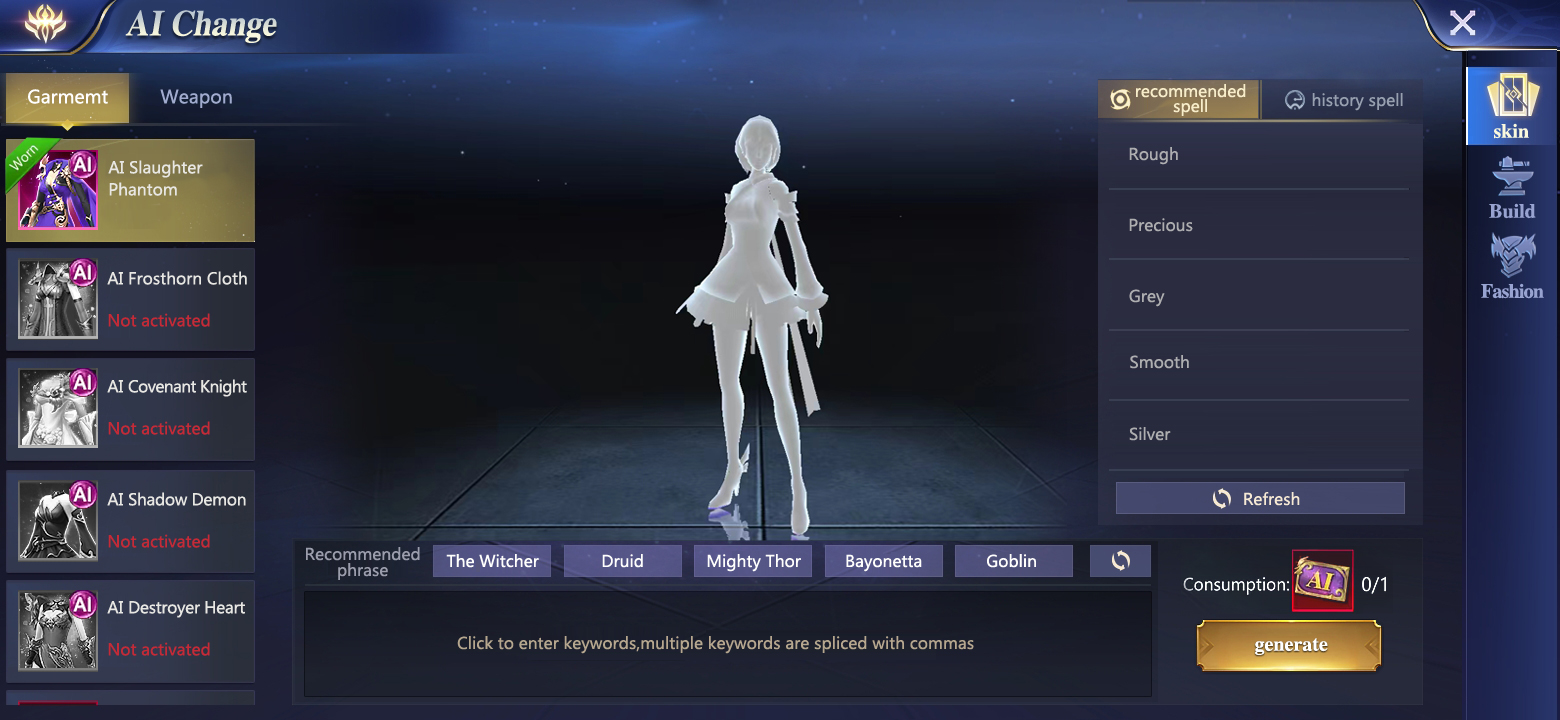Click the AI consumption ticket icon
The width and height of the screenshot is (1560, 720).
point(1322,581)
